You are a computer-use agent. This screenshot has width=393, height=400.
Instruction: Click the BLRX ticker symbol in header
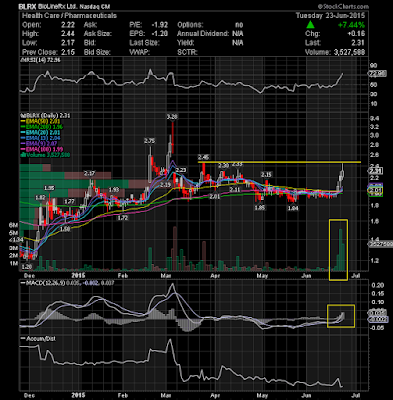pos(26,6)
